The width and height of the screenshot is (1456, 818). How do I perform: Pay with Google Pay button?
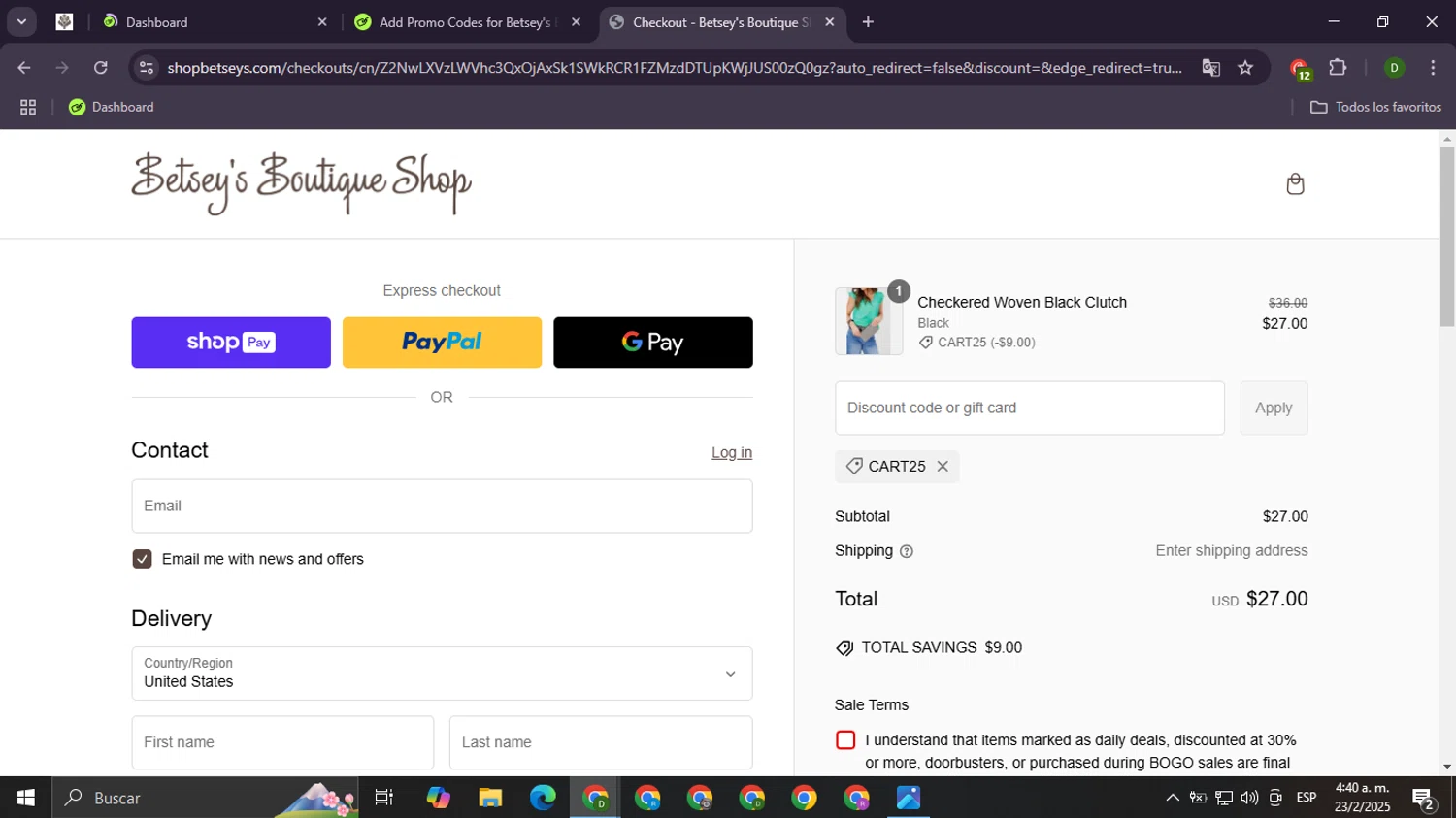pos(653,343)
